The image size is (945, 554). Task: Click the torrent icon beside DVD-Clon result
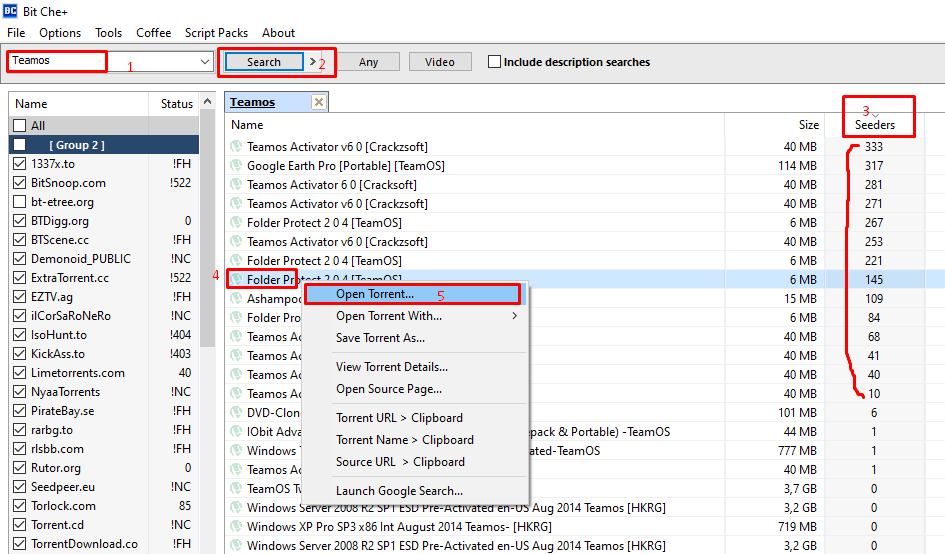tap(236, 412)
